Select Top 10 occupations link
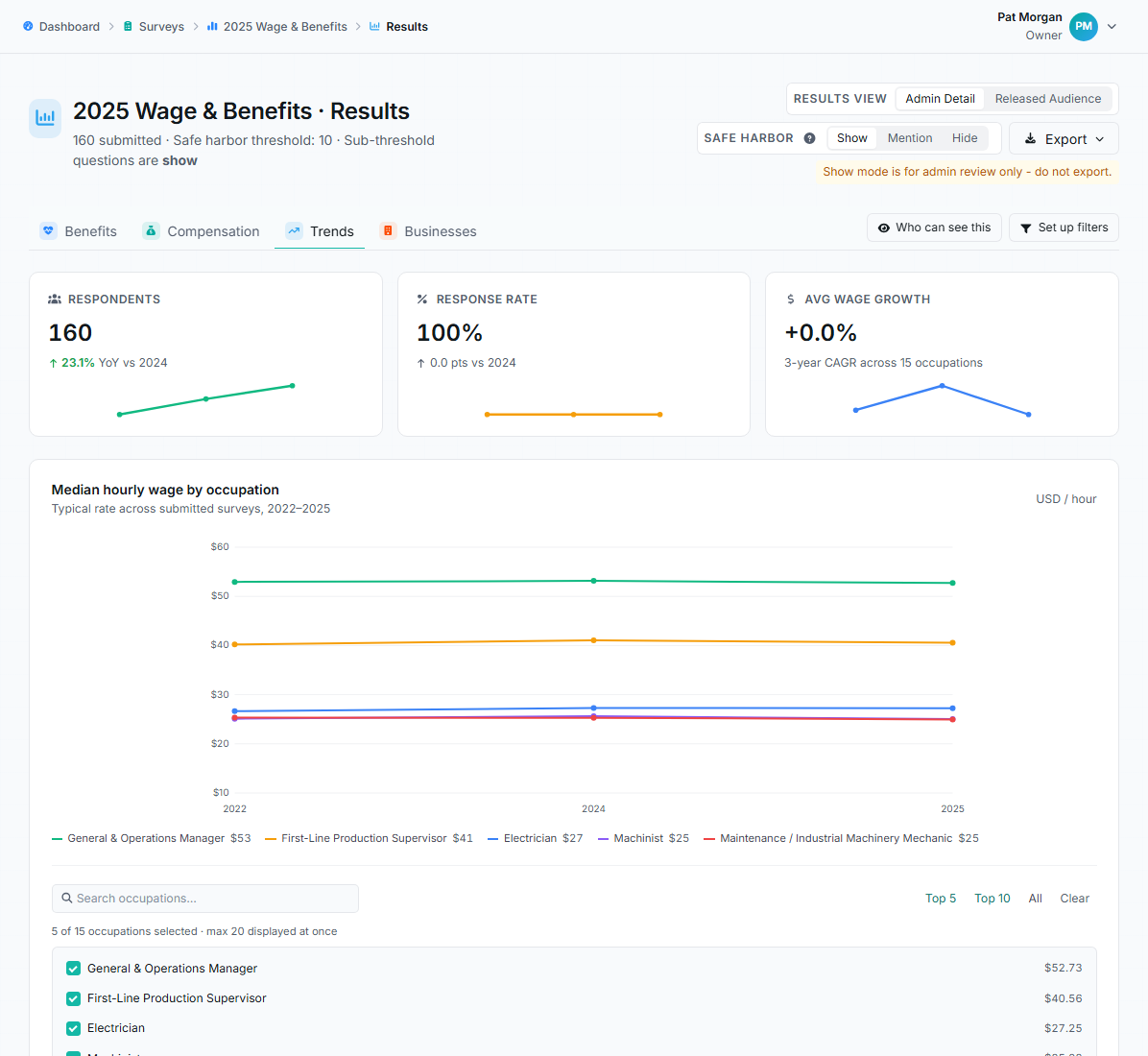The width and height of the screenshot is (1148, 1056). coord(993,899)
